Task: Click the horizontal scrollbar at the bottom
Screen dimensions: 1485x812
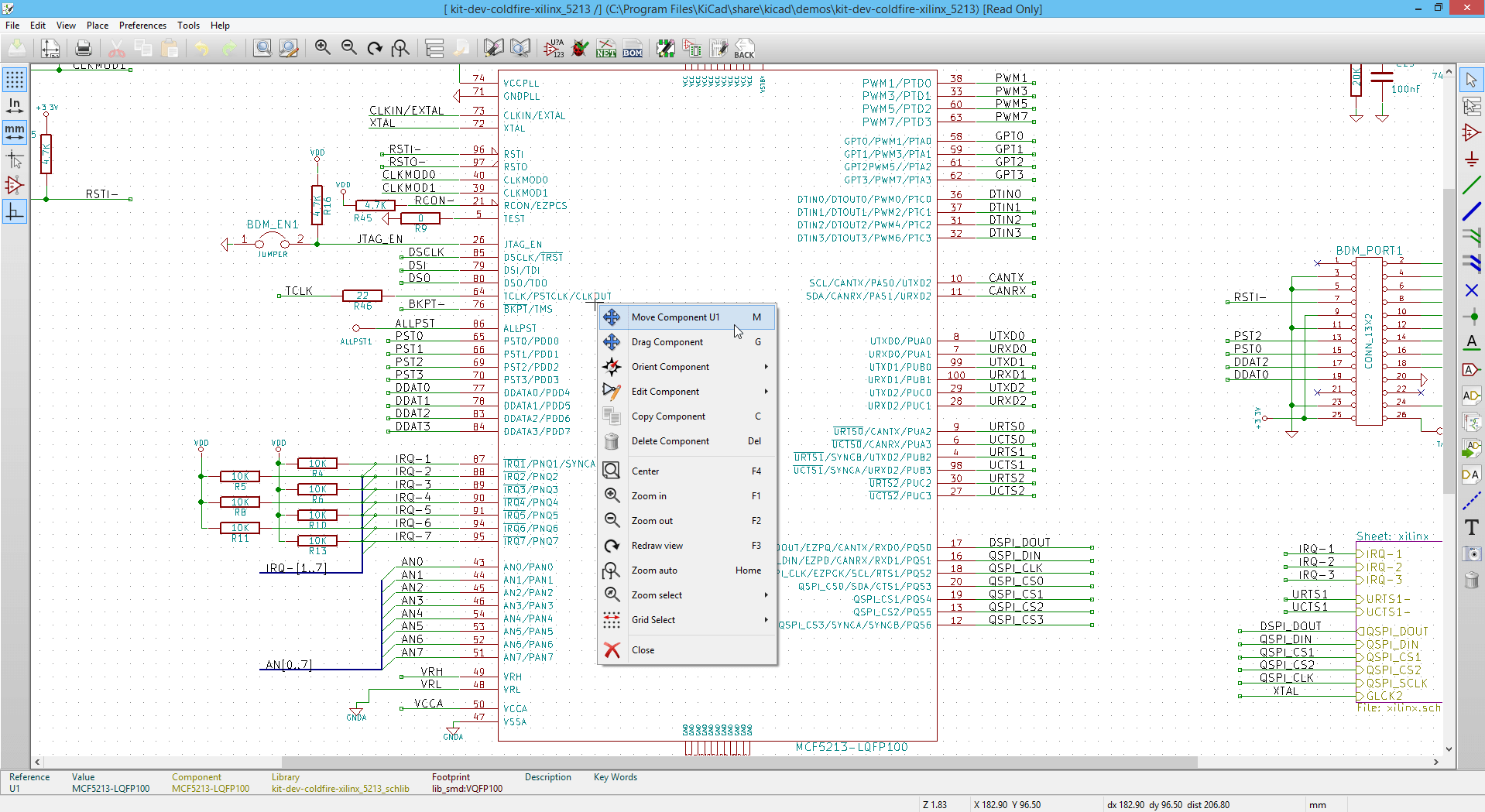Action: tap(739, 762)
